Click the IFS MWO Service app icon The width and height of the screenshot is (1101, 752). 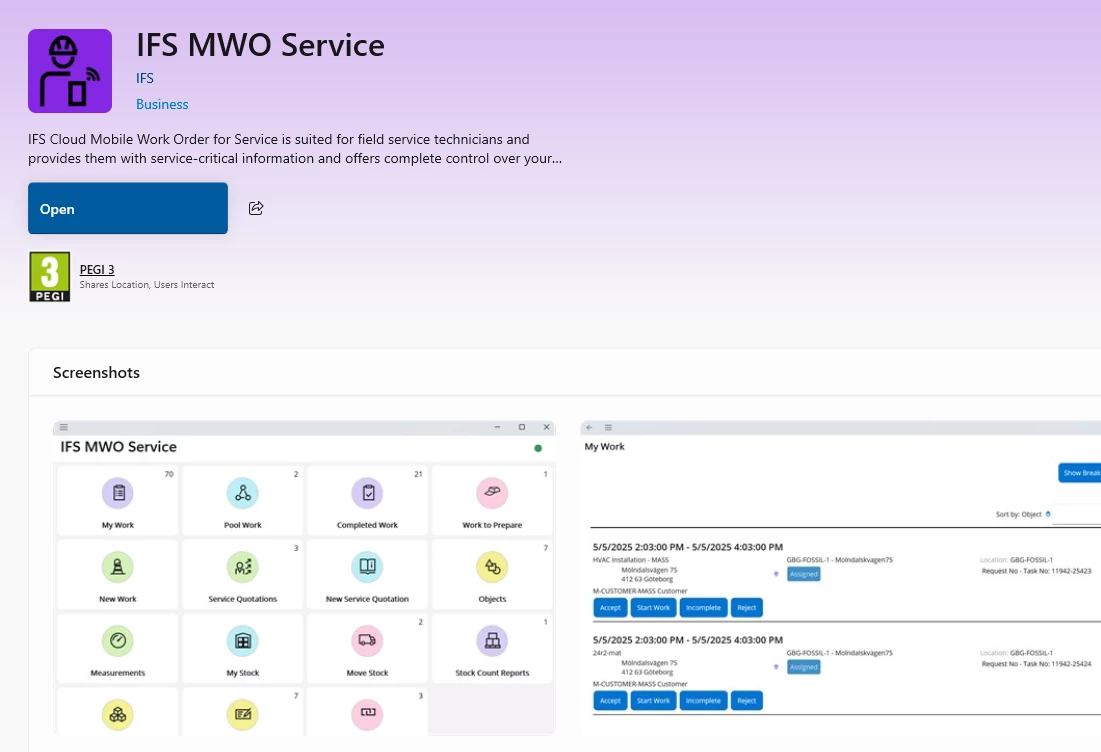(70, 71)
